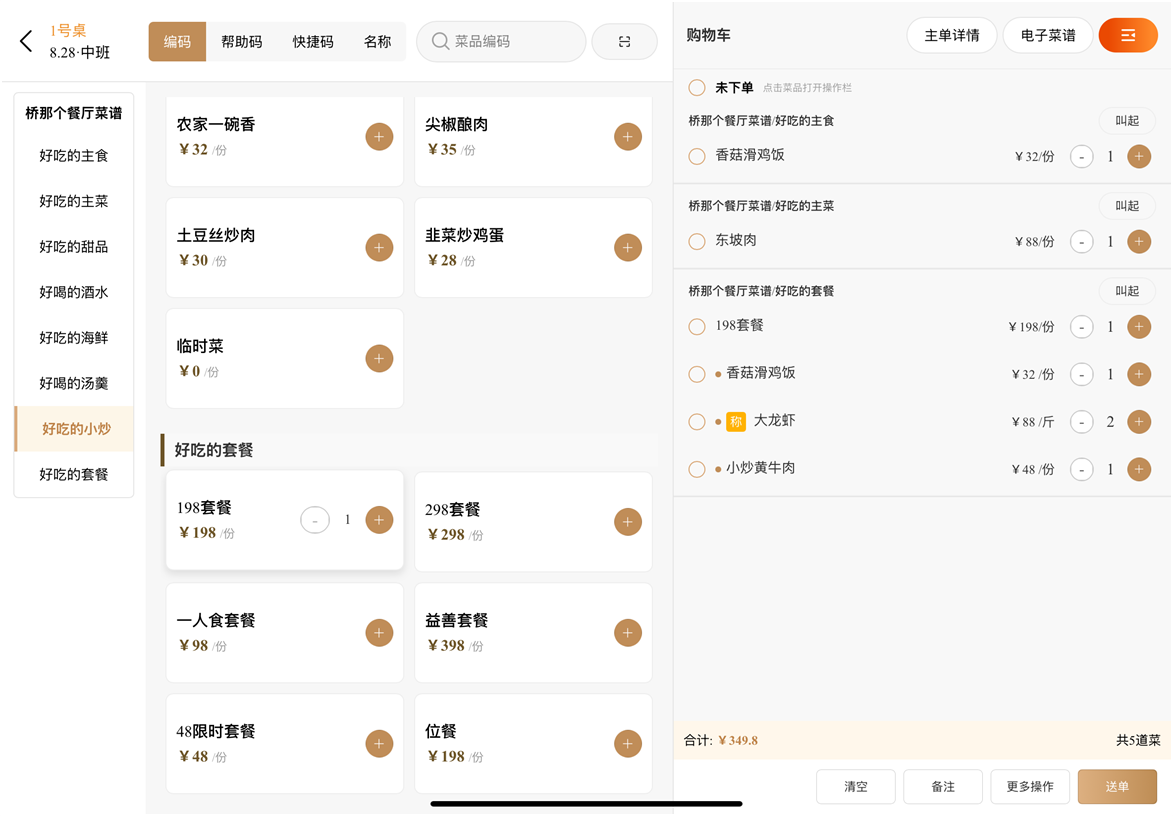Increase 大龙虾 quantity in the cart

1138,422
